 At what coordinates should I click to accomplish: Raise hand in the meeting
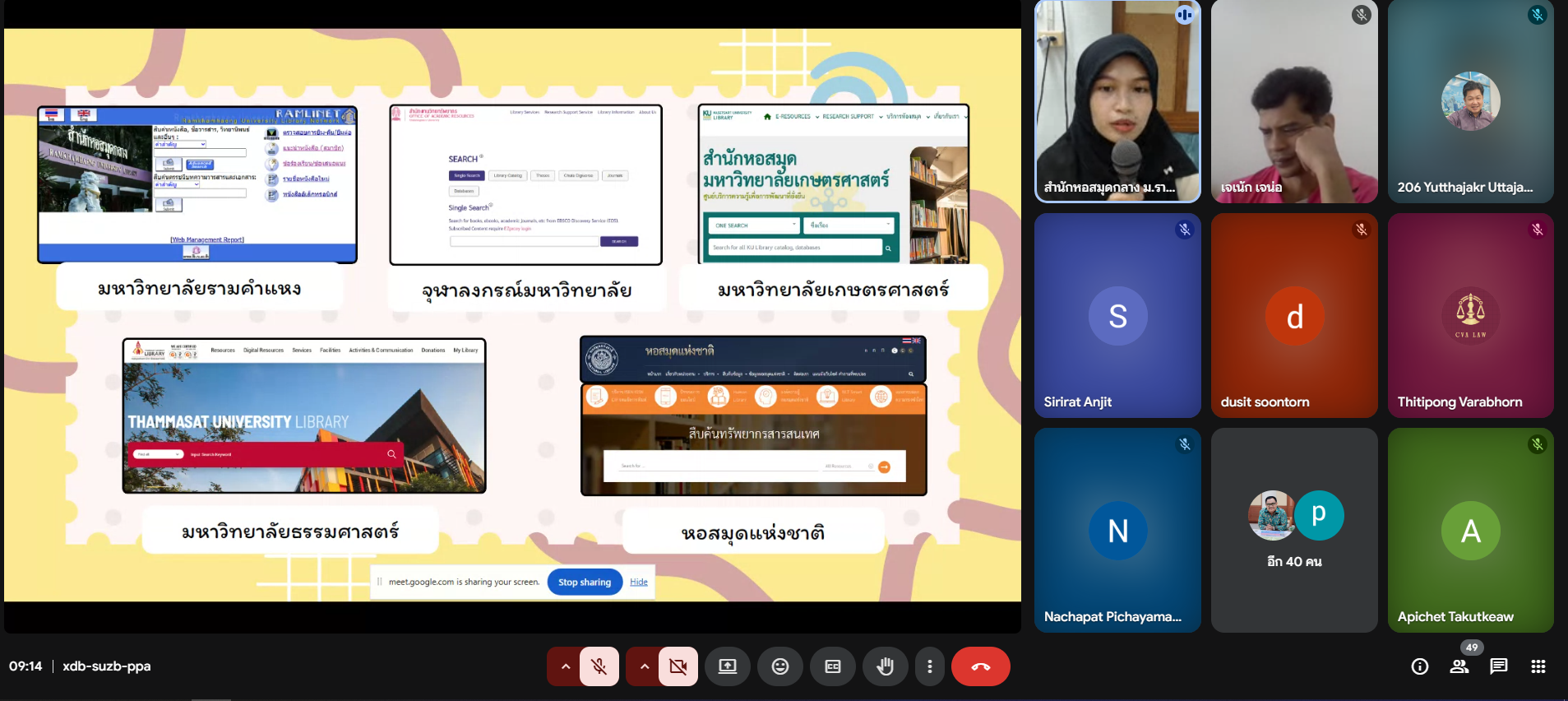coord(886,666)
